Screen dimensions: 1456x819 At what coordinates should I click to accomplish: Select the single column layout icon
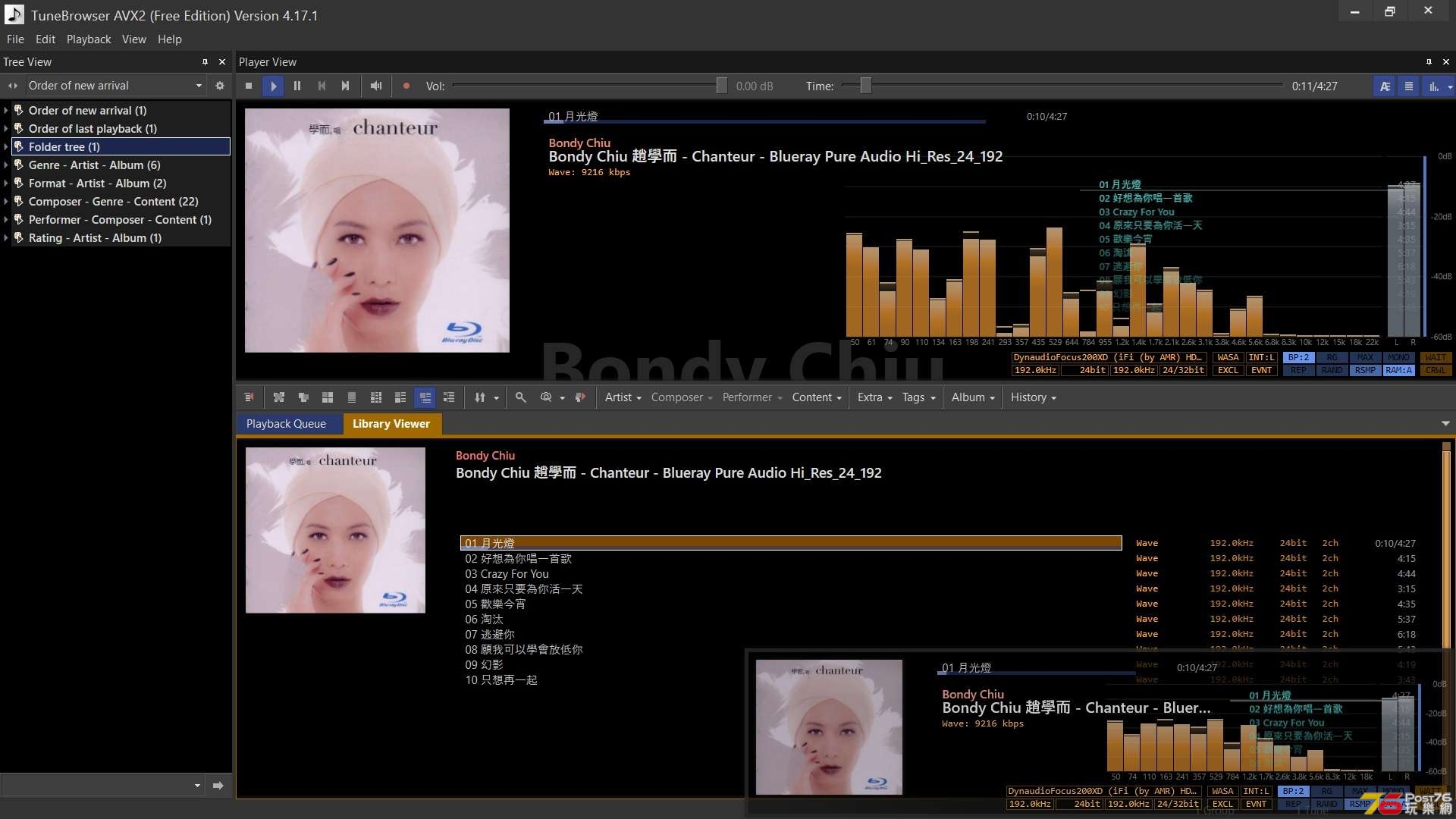pyautogui.click(x=352, y=397)
